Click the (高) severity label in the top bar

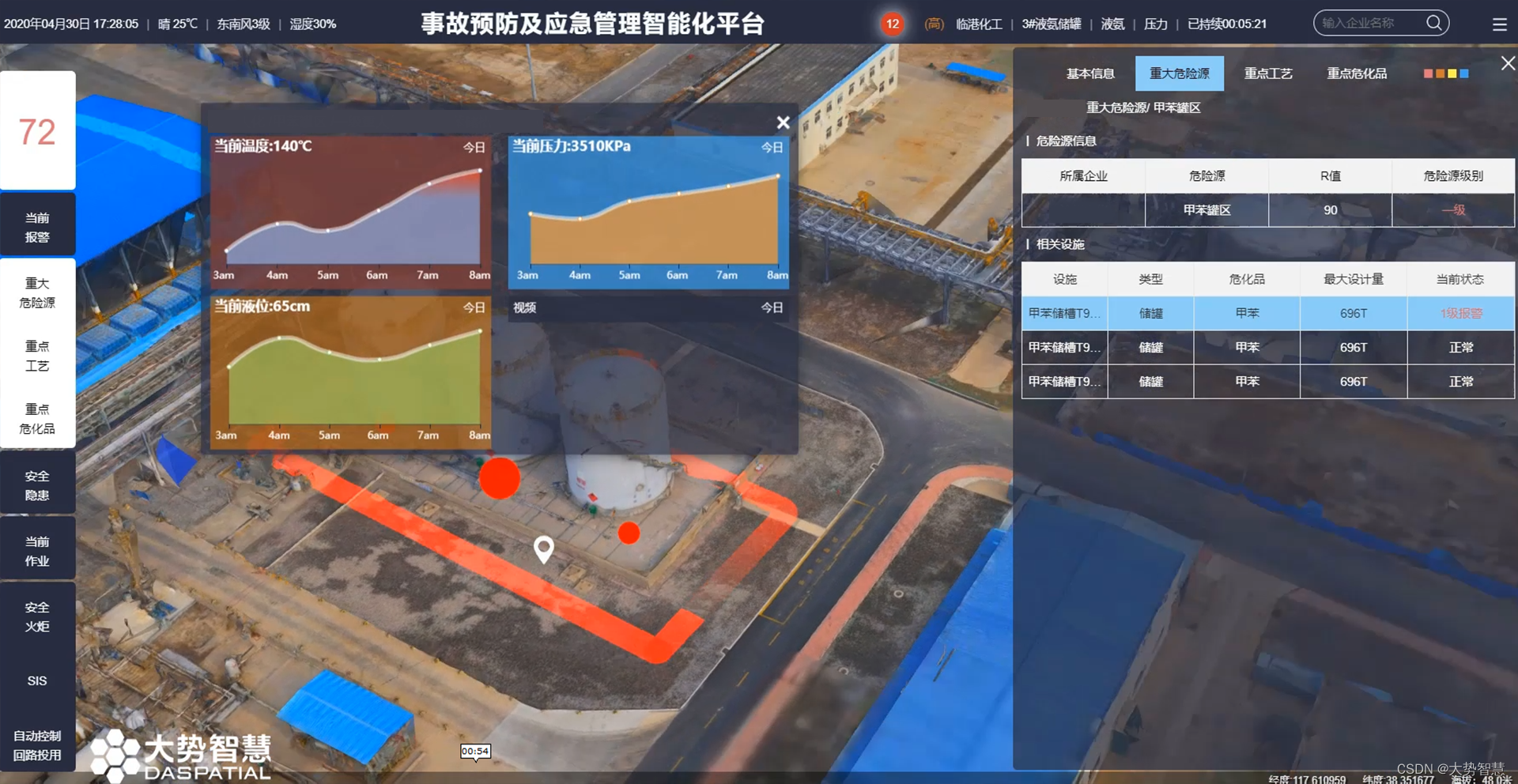click(934, 24)
